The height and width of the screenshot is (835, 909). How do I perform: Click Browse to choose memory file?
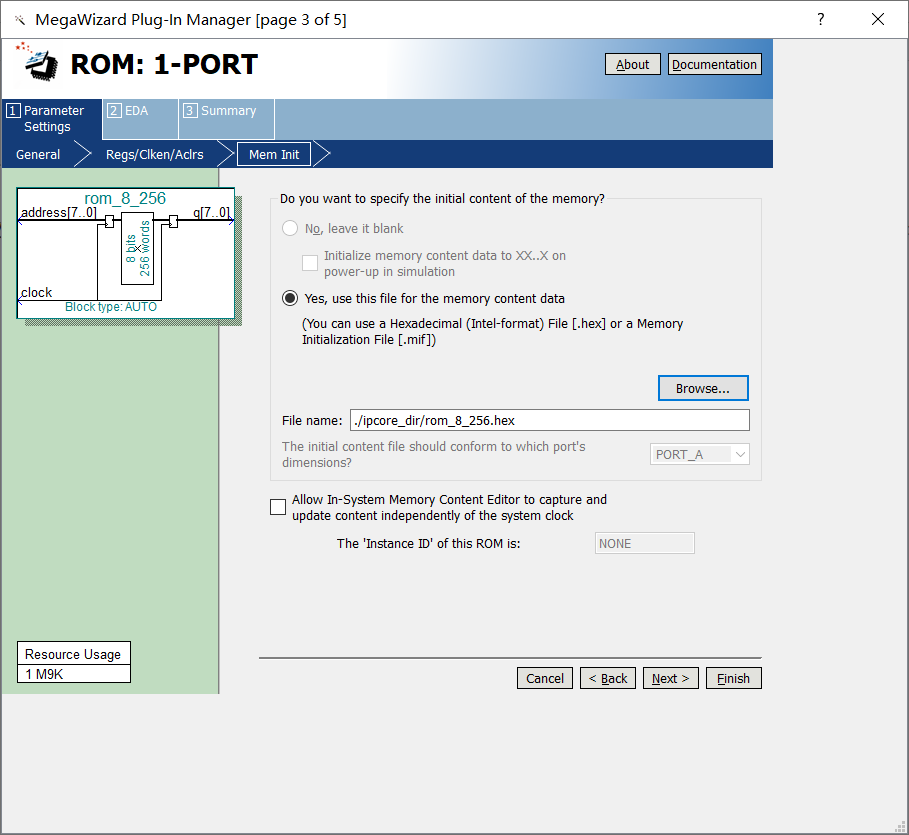(x=703, y=389)
